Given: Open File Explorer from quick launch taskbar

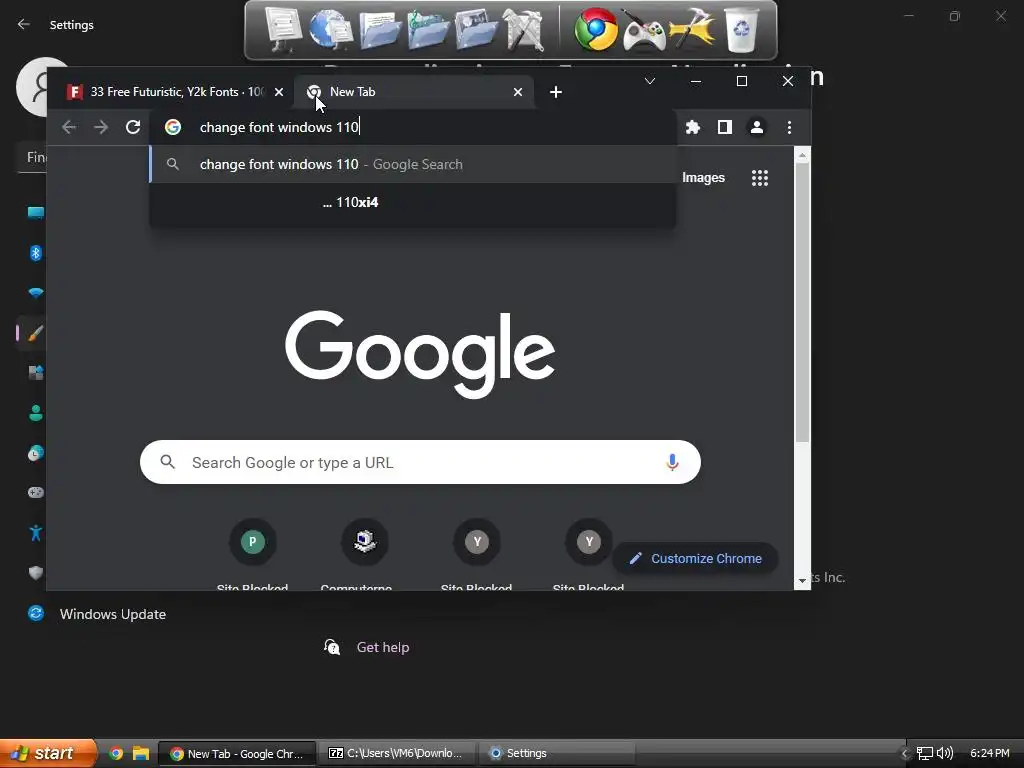Looking at the screenshot, I should [140, 754].
